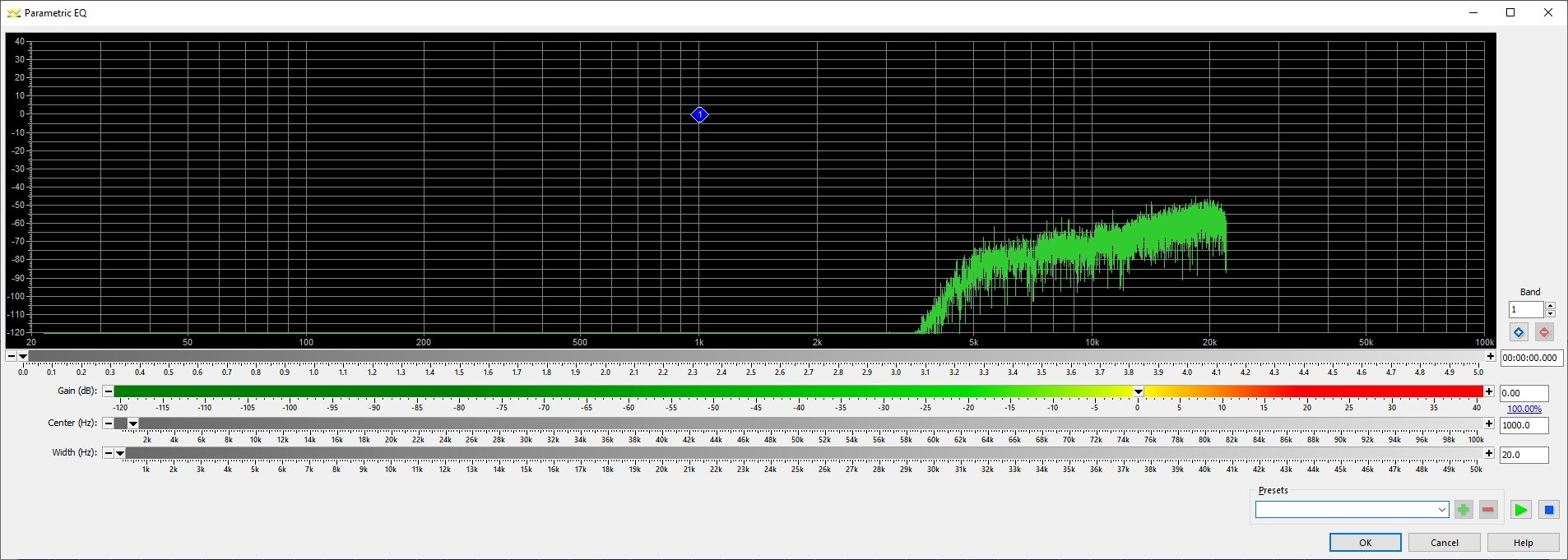Click the time position field 00:00:00.000

(1531, 358)
